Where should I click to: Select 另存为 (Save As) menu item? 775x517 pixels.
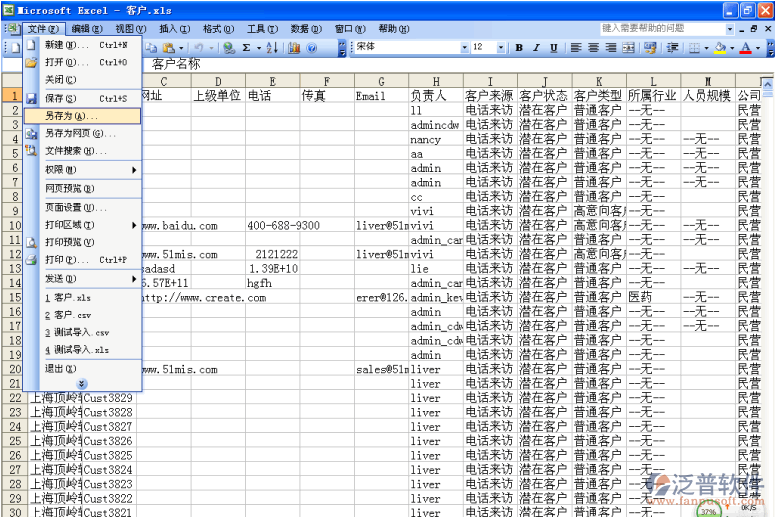click(70, 116)
